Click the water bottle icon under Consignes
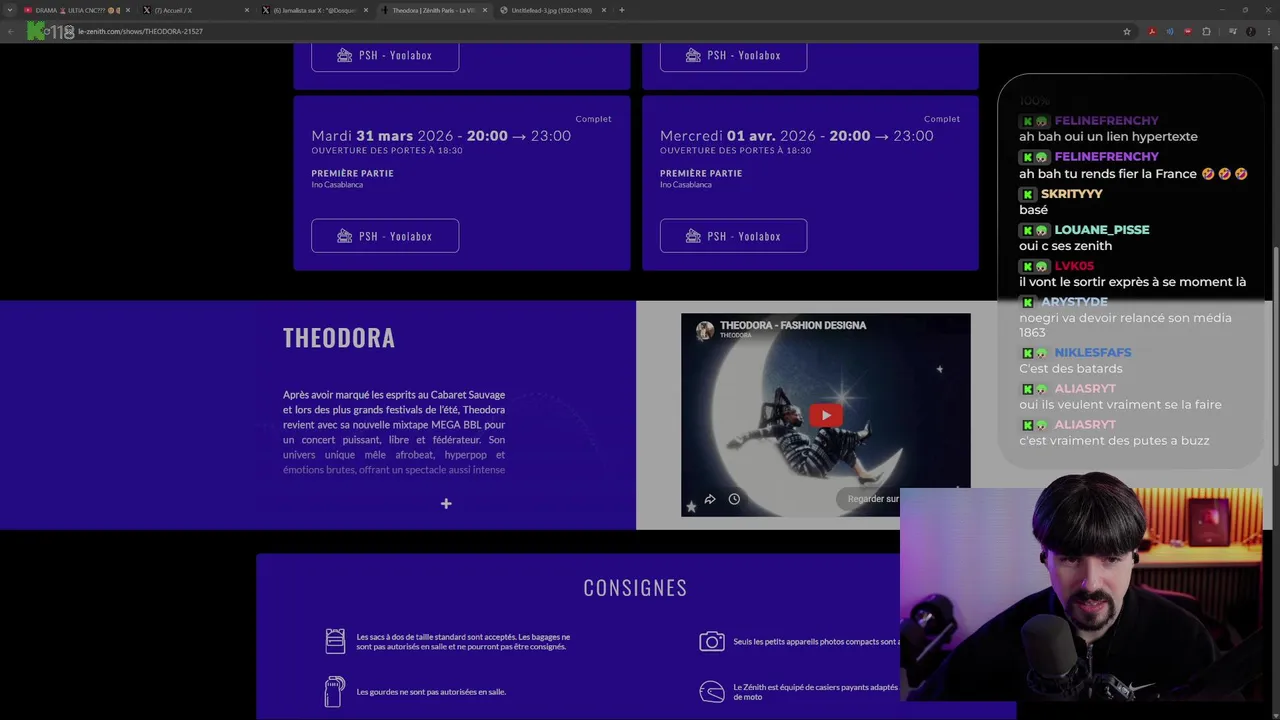Image resolution: width=1280 pixels, height=720 pixels. (335, 691)
